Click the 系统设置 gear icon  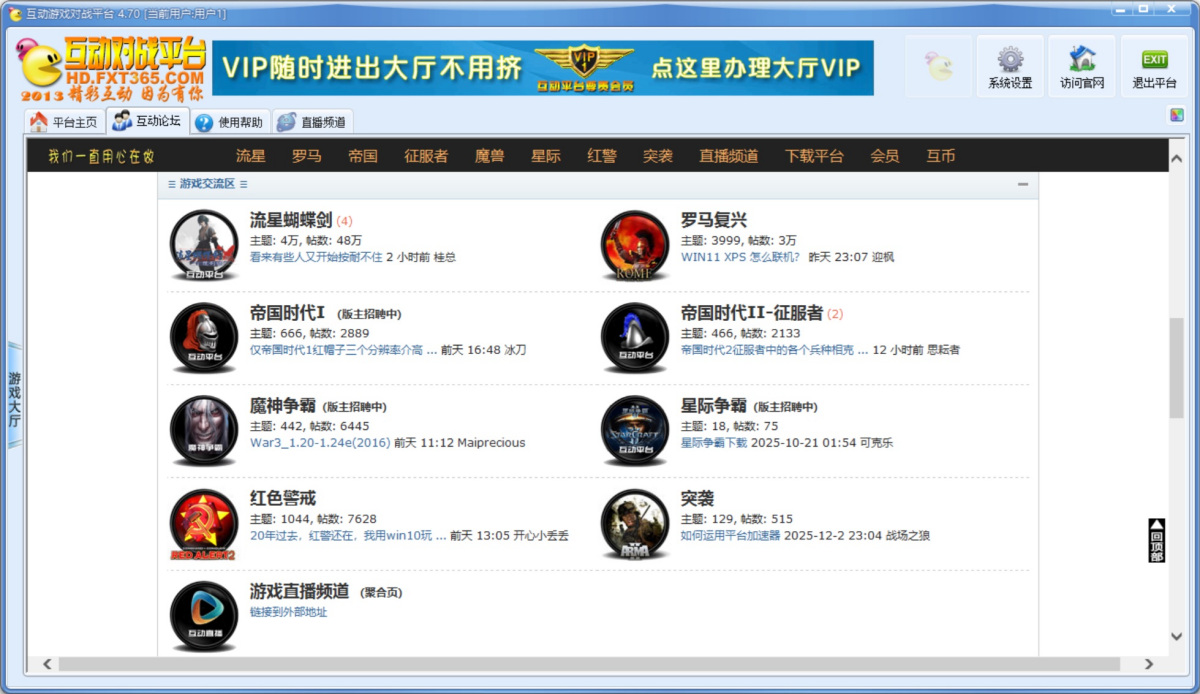[1010, 60]
